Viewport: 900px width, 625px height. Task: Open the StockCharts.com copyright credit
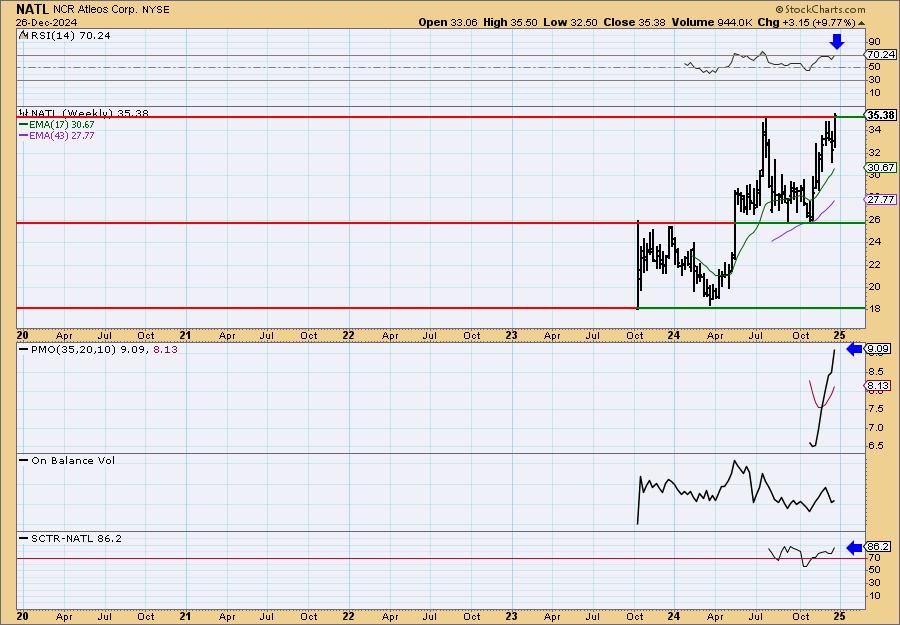[820, 9]
